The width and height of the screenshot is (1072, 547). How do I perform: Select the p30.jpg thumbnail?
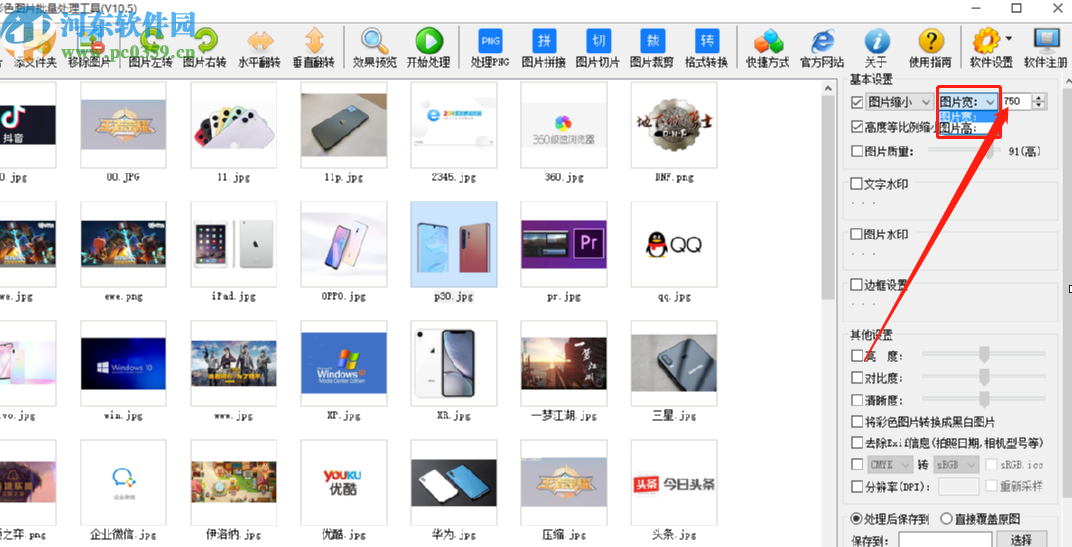(454, 244)
